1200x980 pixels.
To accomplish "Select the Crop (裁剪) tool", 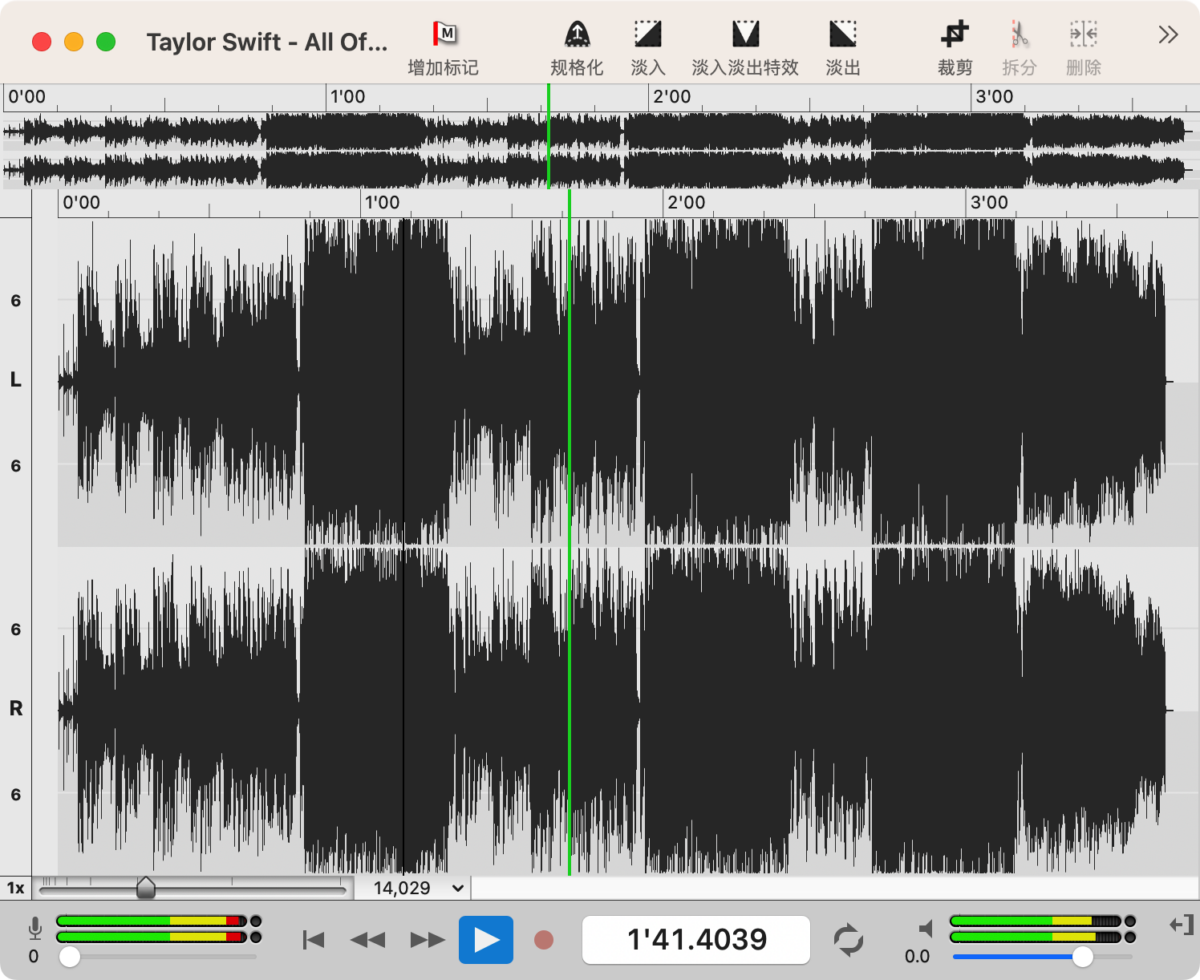I will tap(955, 34).
